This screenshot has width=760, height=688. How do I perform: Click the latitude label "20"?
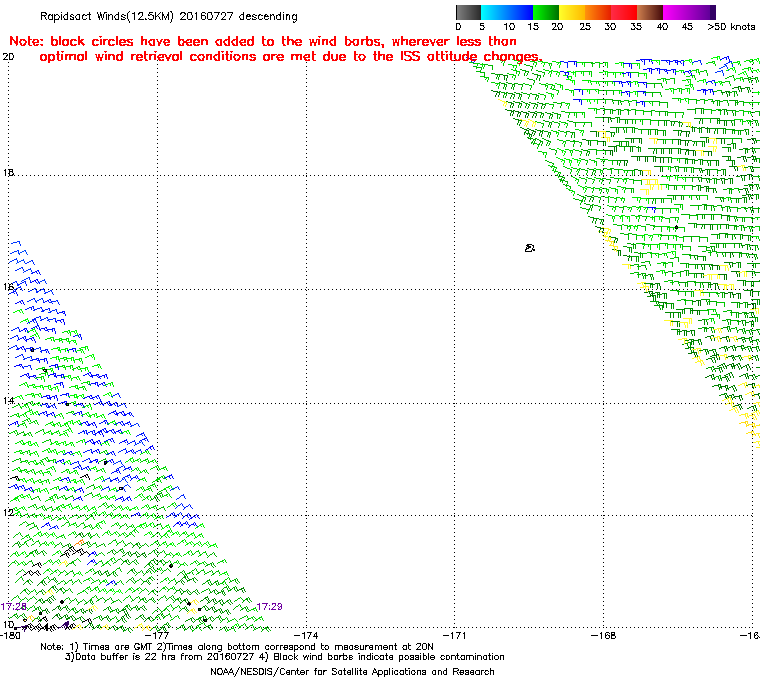pos(8,57)
